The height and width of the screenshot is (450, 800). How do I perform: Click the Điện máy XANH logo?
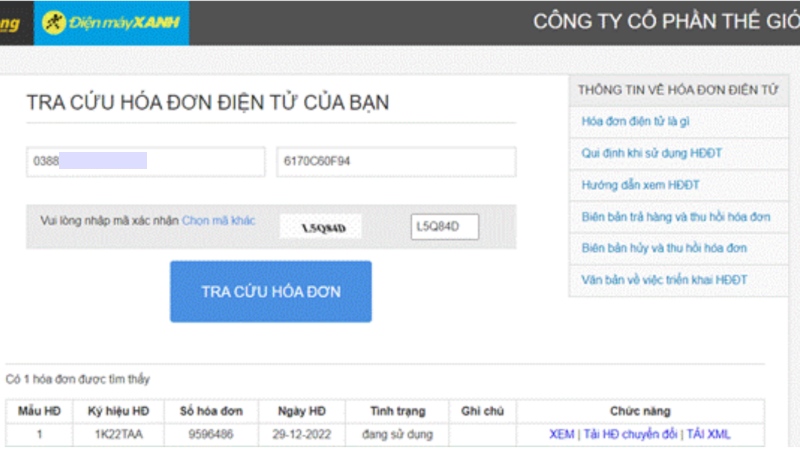(111, 22)
